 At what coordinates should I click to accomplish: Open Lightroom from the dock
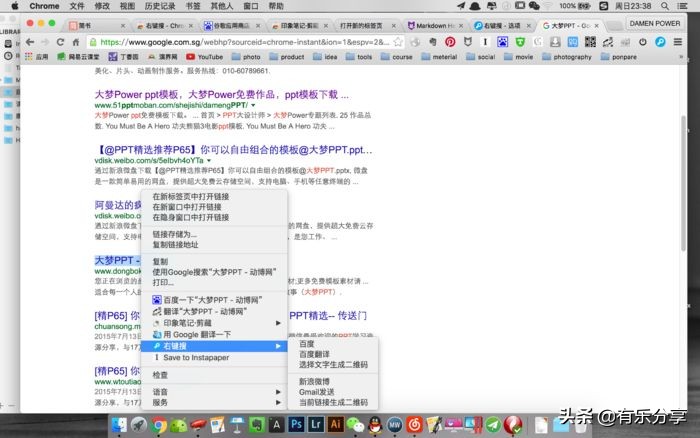(316, 424)
